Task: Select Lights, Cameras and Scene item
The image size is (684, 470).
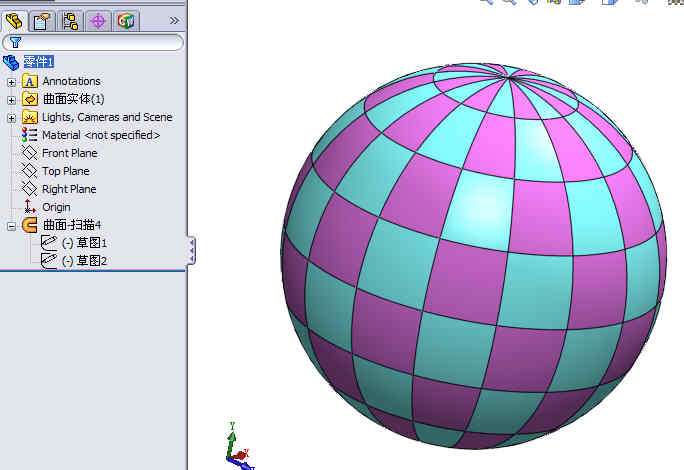Action: pyautogui.click(x=107, y=117)
